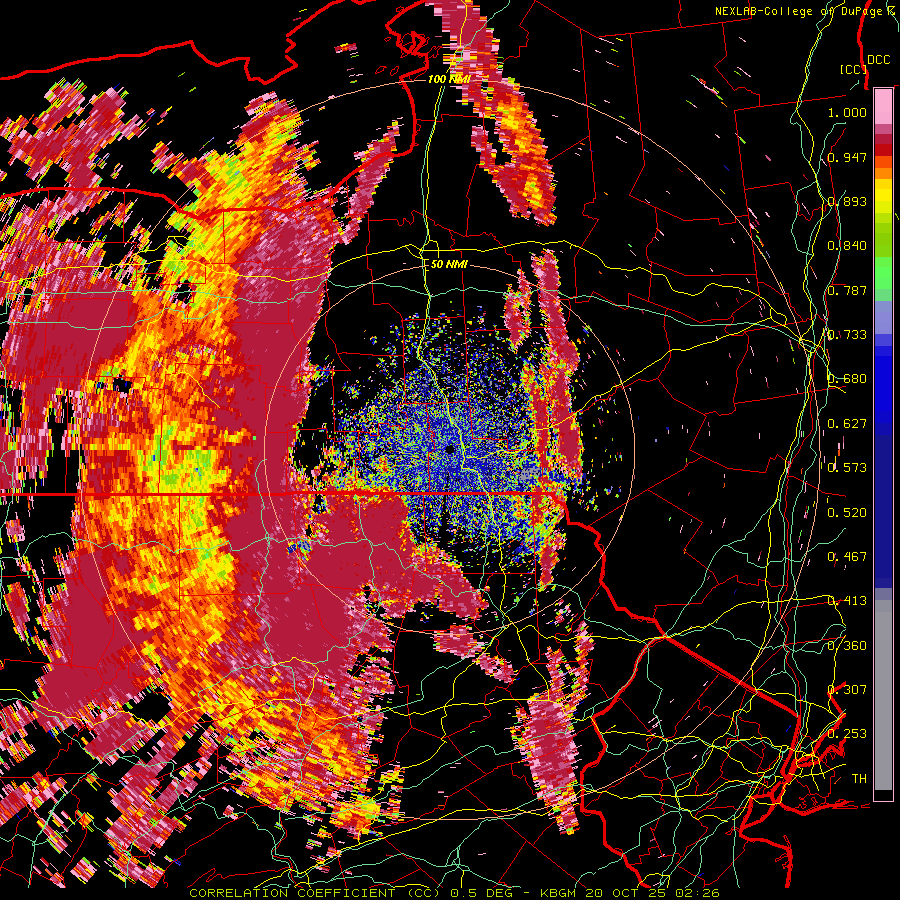
Task: Select the 0.893 legend value
Action: [847, 201]
